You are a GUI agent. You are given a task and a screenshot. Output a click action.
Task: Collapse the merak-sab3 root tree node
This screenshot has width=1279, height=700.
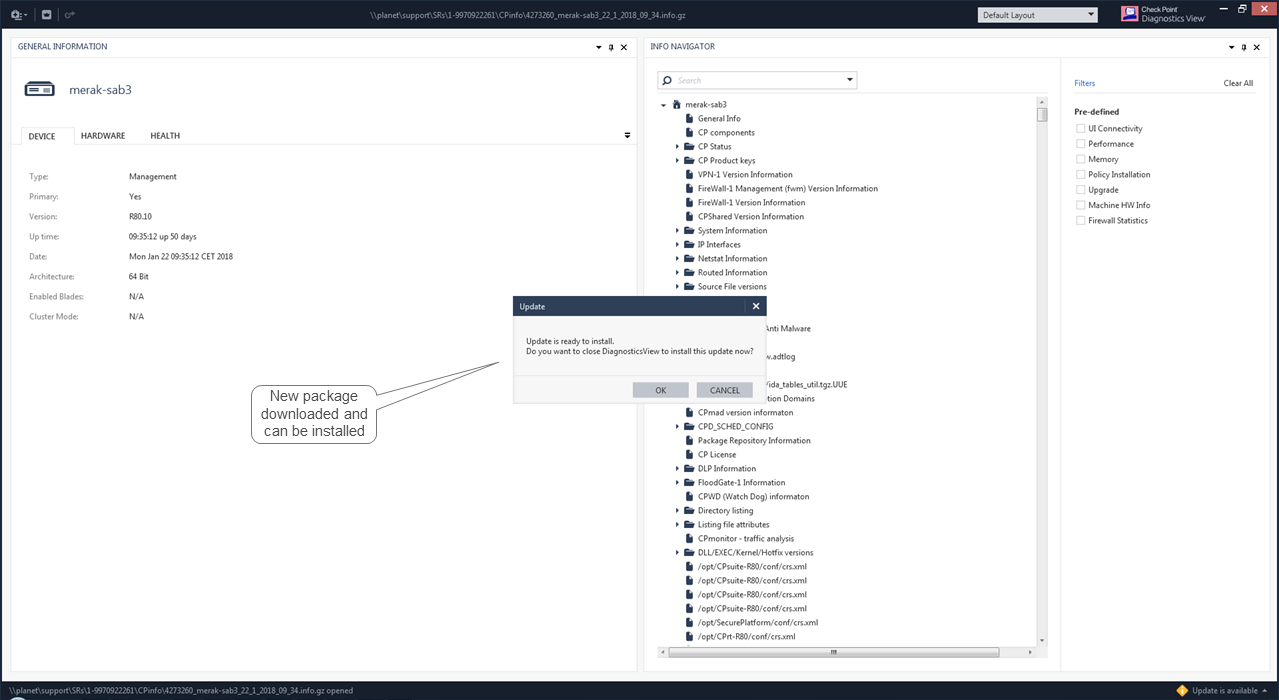pyautogui.click(x=663, y=105)
